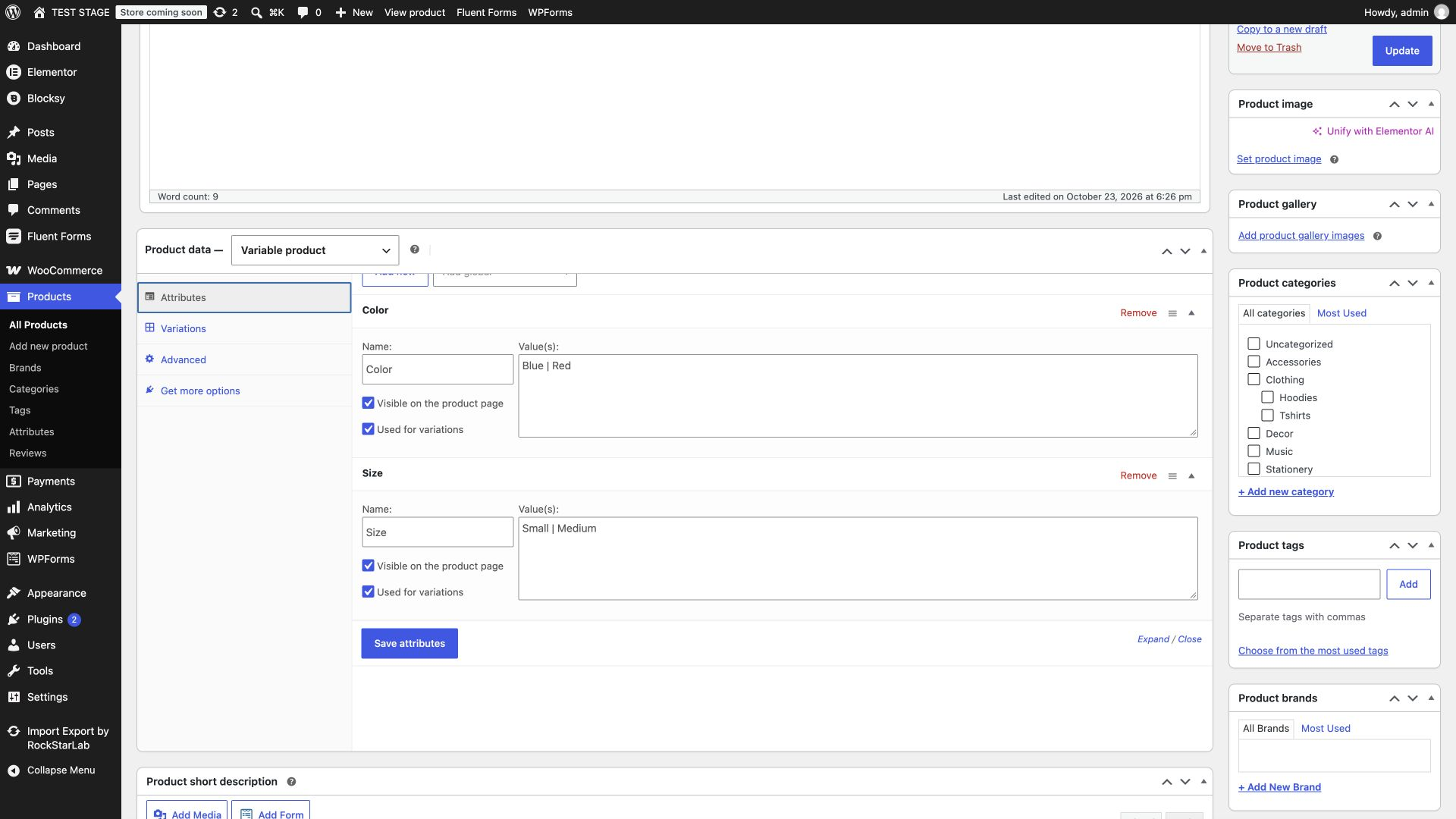Click the Color attribute drag handle icon
The image size is (1456, 819).
[x=1172, y=313]
